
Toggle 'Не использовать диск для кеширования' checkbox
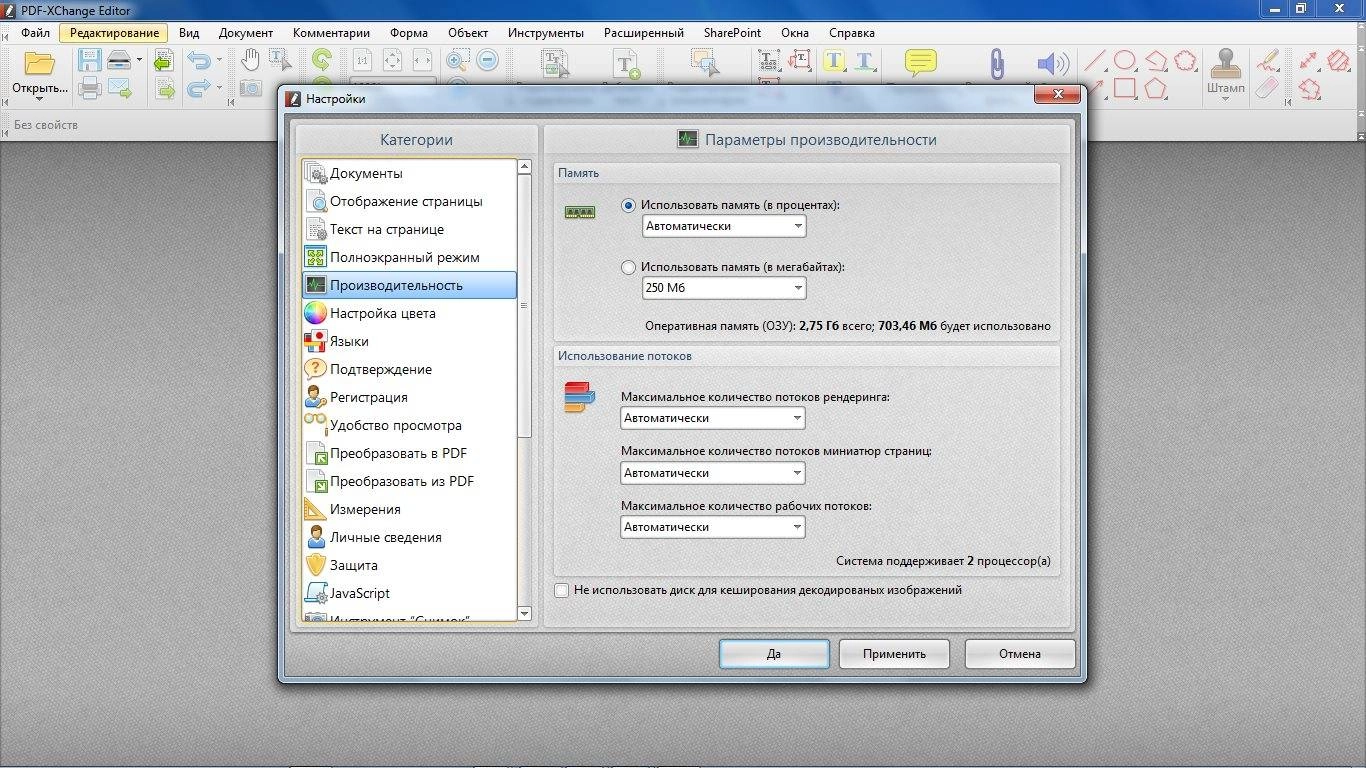(561, 590)
